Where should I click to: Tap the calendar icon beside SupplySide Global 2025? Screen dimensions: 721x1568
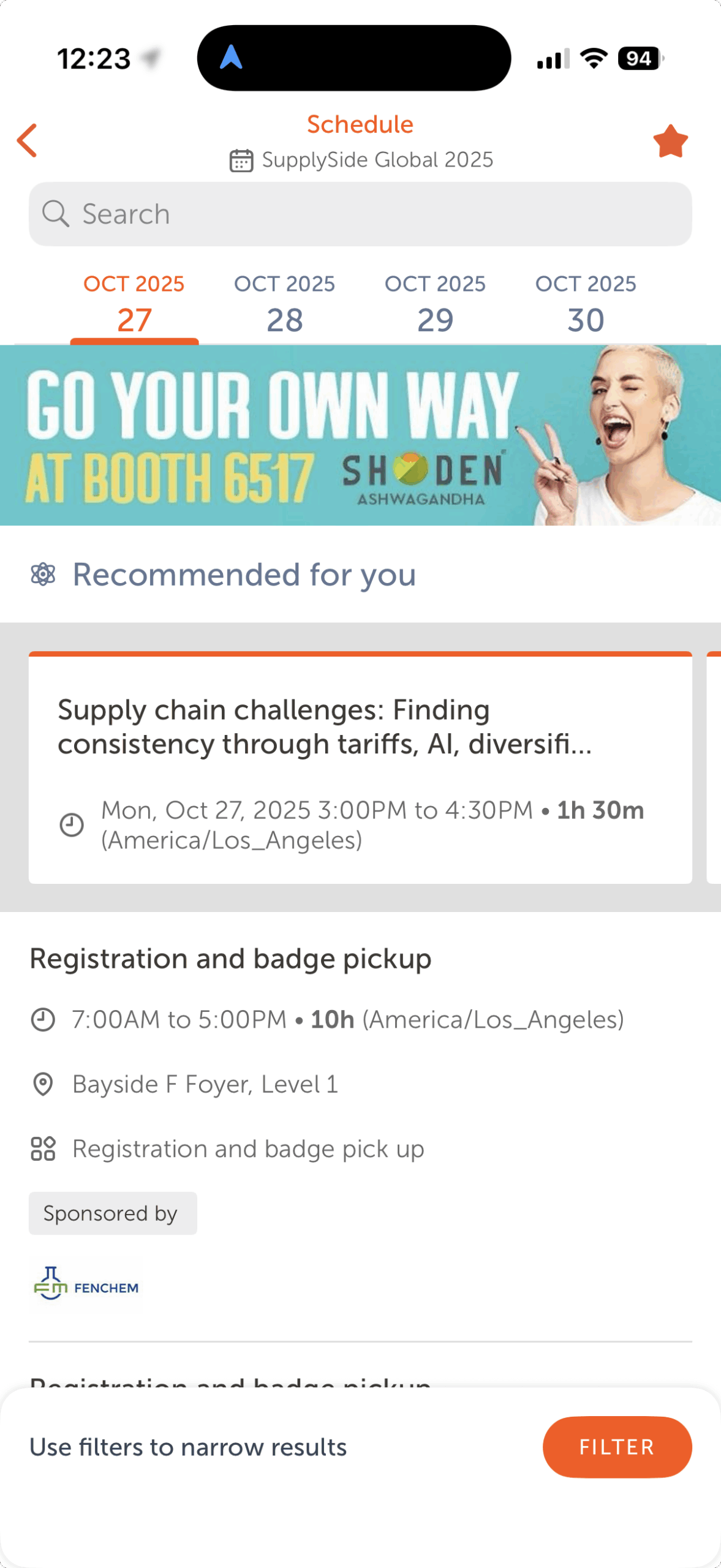tap(241, 160)
